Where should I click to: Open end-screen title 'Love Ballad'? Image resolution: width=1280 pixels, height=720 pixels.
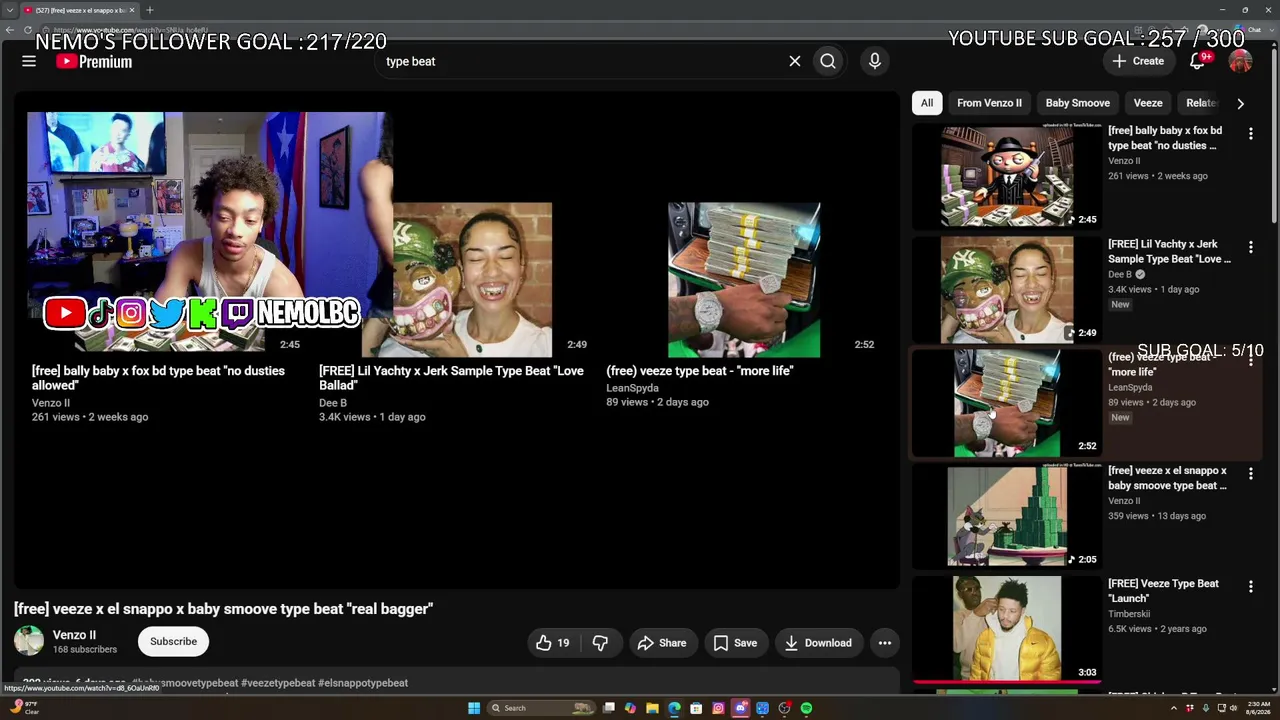click(451, 378)
